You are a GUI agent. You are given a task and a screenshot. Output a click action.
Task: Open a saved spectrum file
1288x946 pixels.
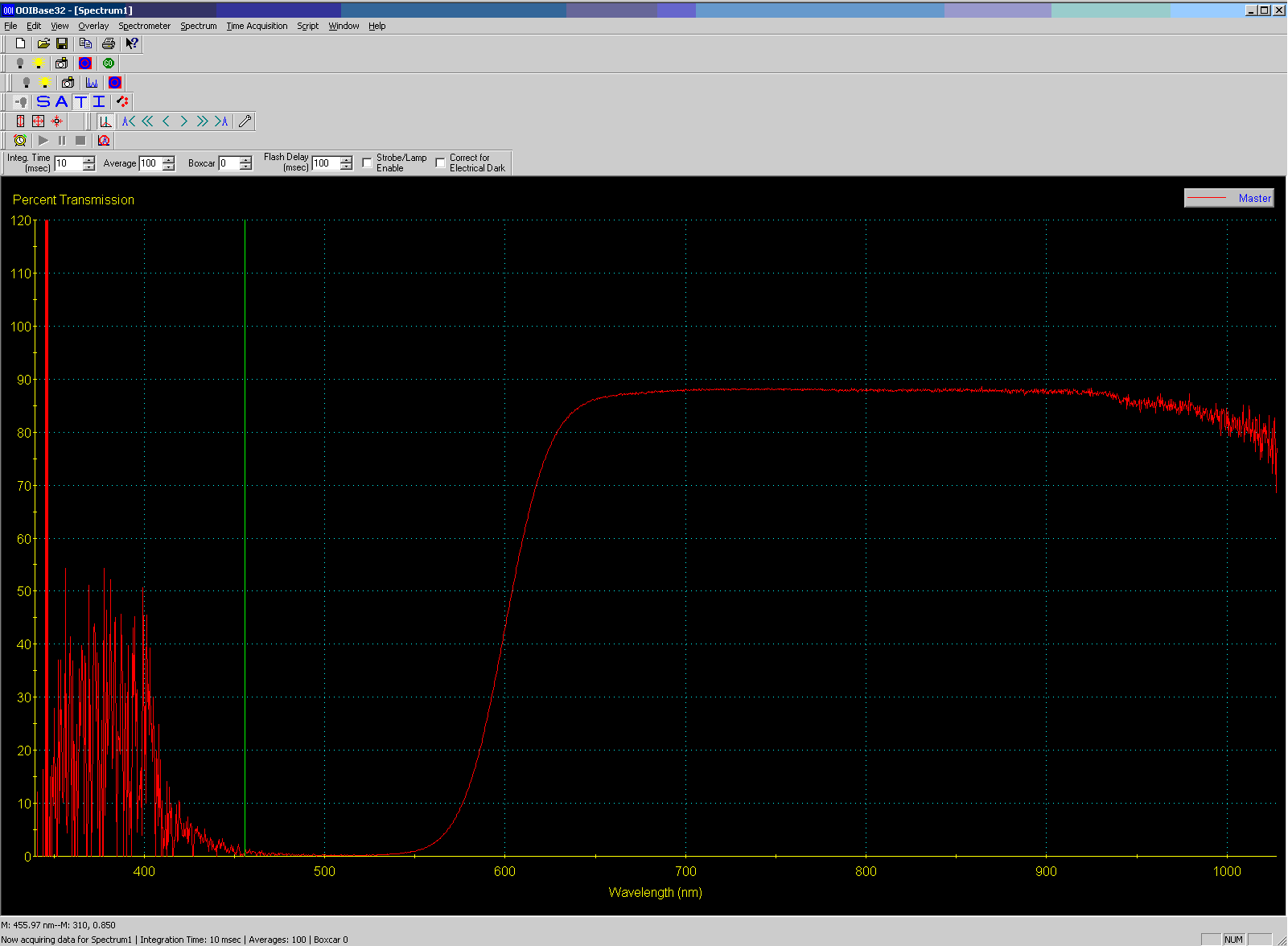tap(43, 43)
